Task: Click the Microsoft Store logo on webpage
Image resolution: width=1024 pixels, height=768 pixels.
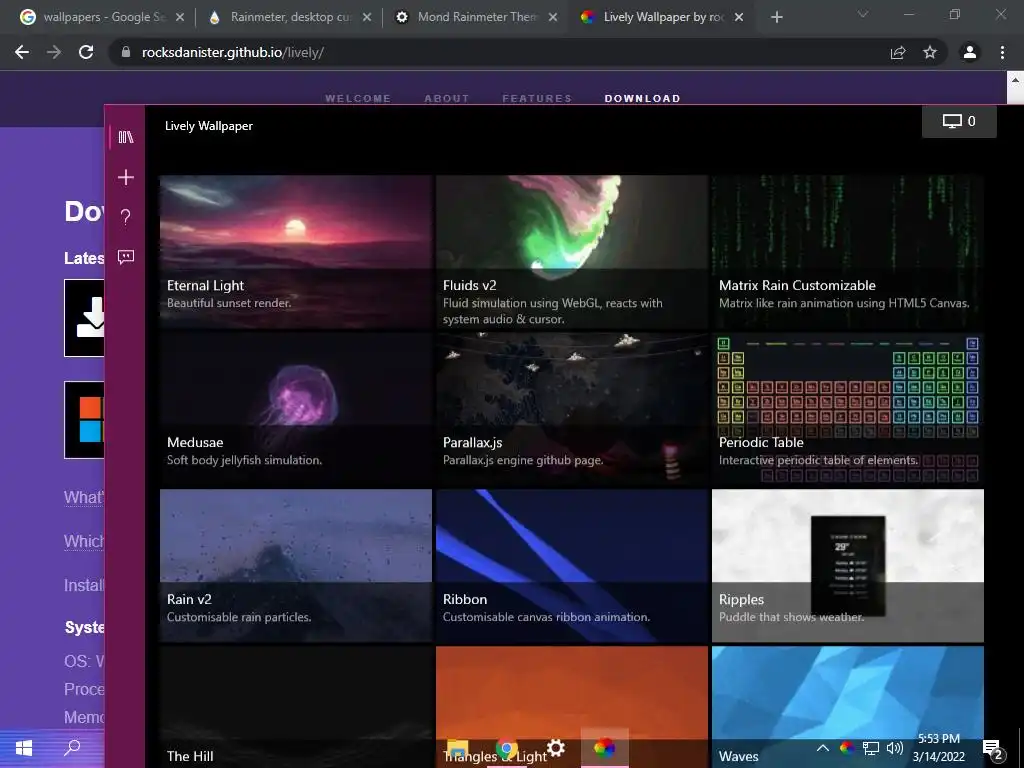Action: click(84, 420)
